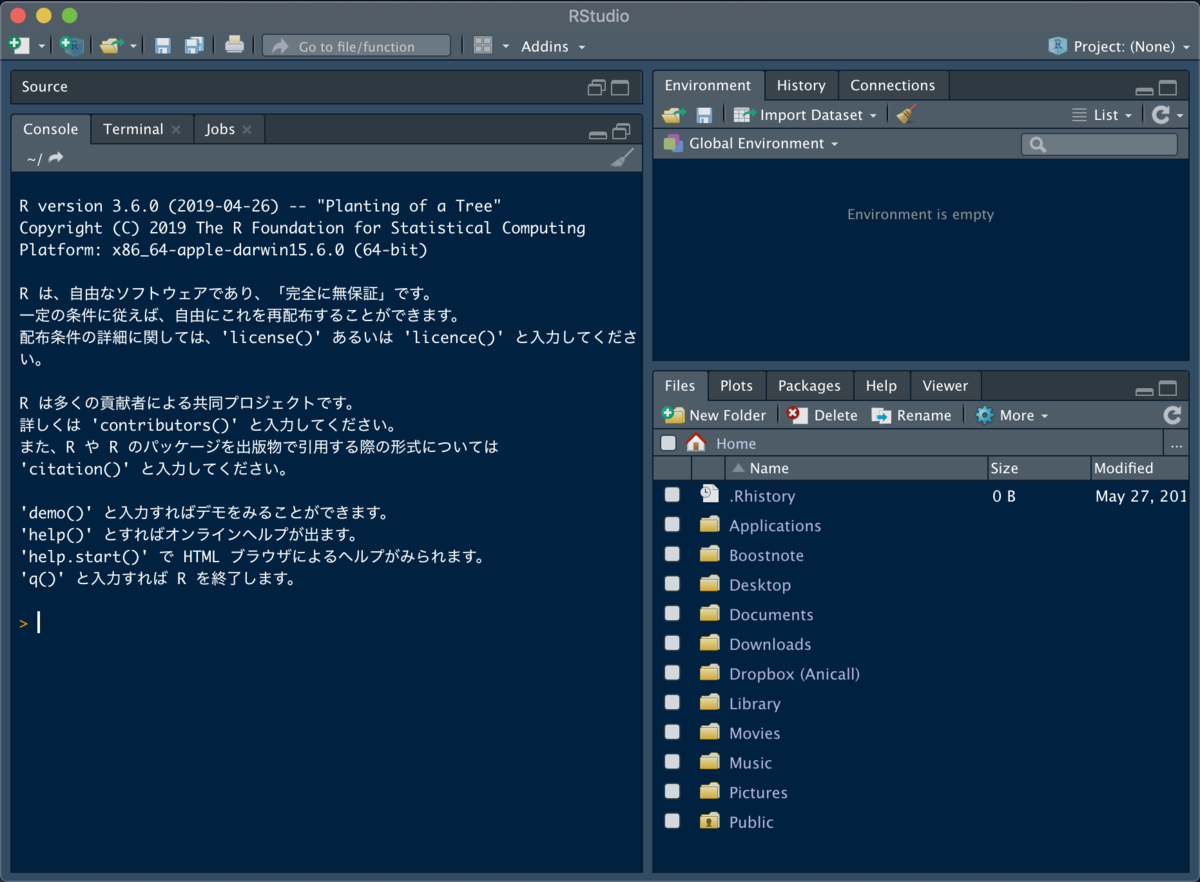
Task: Save the current document with the floppy disk icon
Action: (x=163, y=45)
